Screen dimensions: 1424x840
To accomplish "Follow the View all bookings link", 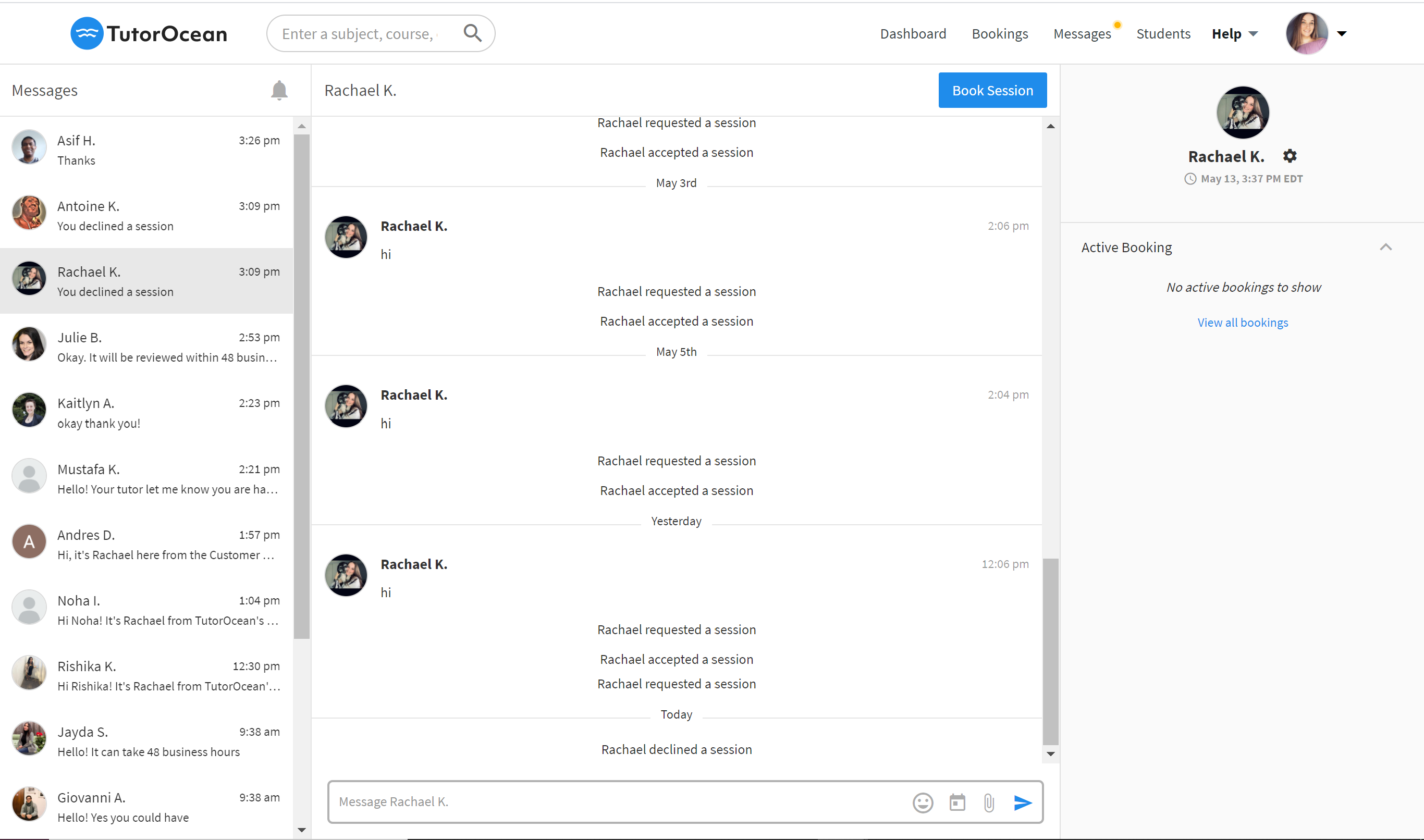I will coord(1242,323).
